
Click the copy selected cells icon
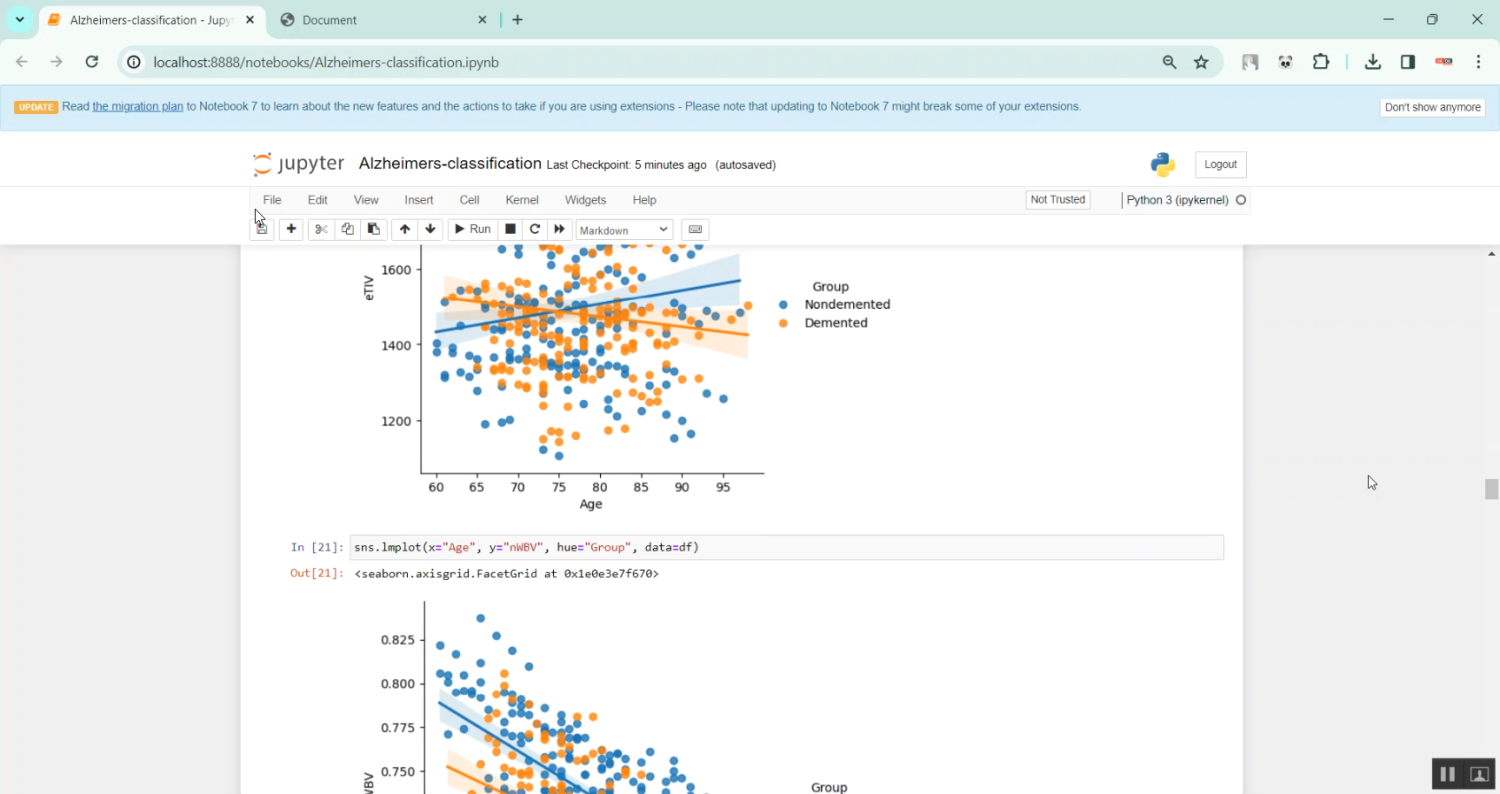tap(347, 229)
